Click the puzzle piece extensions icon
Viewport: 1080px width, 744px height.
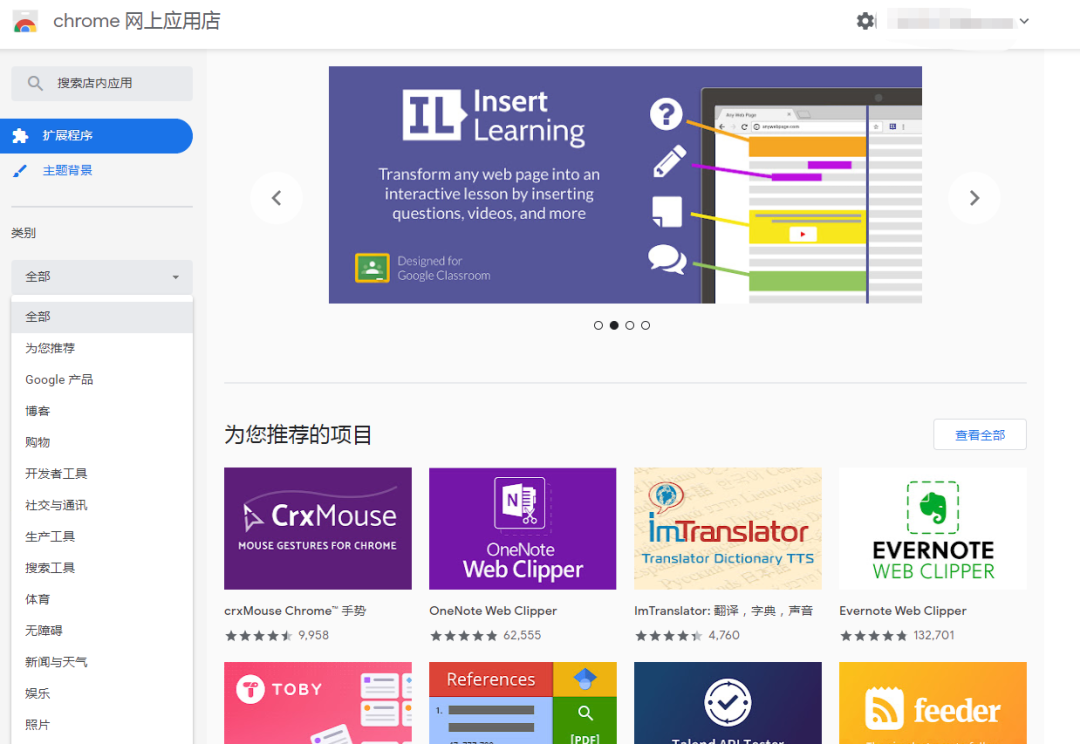[x=20, y=136]
